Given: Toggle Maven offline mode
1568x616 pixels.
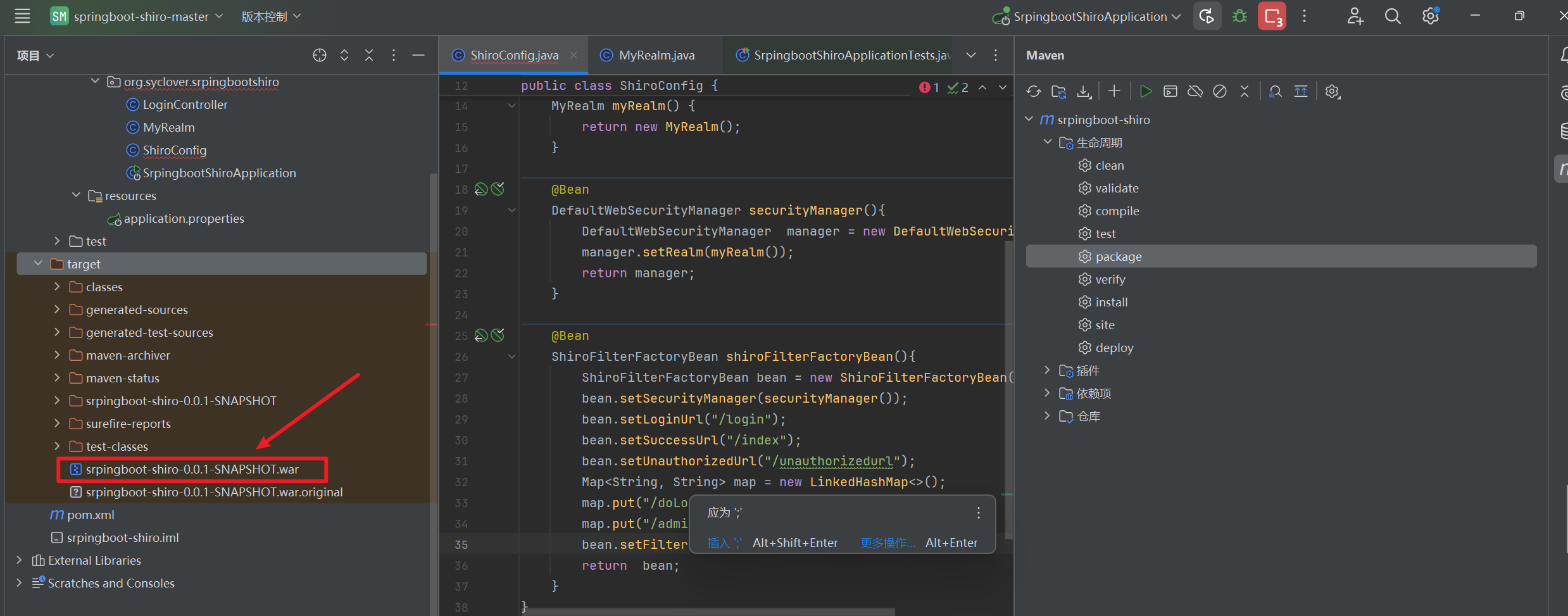Looking at the screenshot, I should (x=1195, y=92).
